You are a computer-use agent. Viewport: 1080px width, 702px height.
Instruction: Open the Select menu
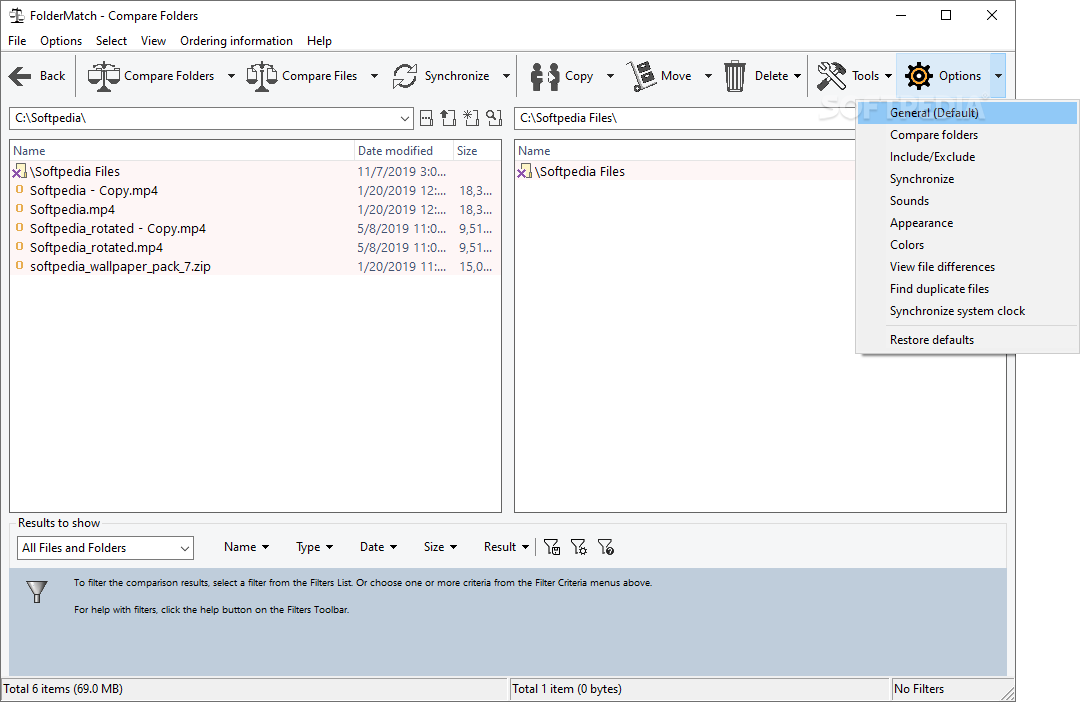click(x=111, y=41)
